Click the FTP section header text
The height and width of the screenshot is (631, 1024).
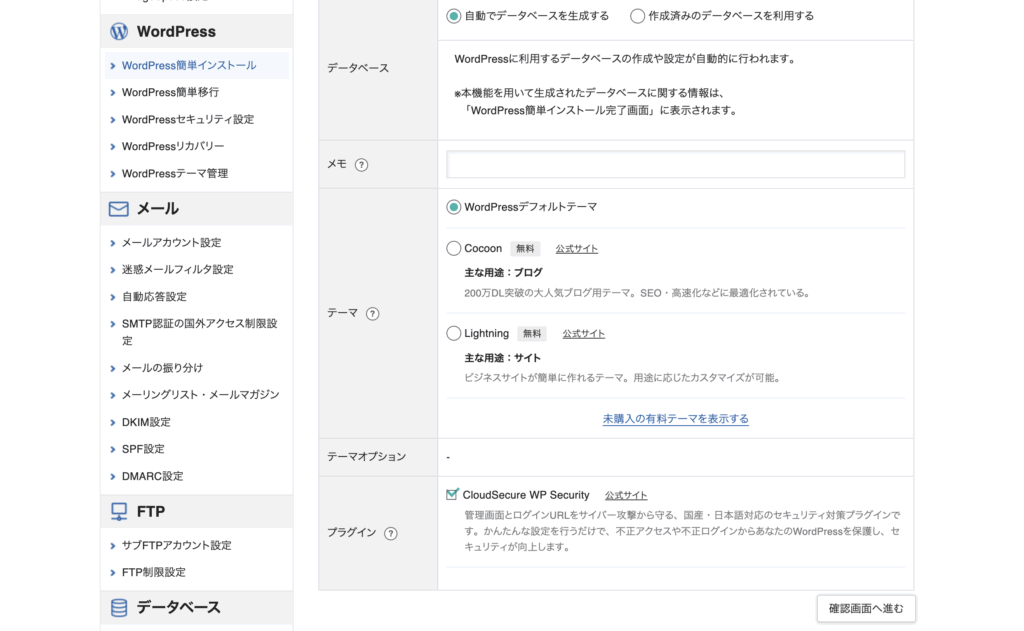151,511
